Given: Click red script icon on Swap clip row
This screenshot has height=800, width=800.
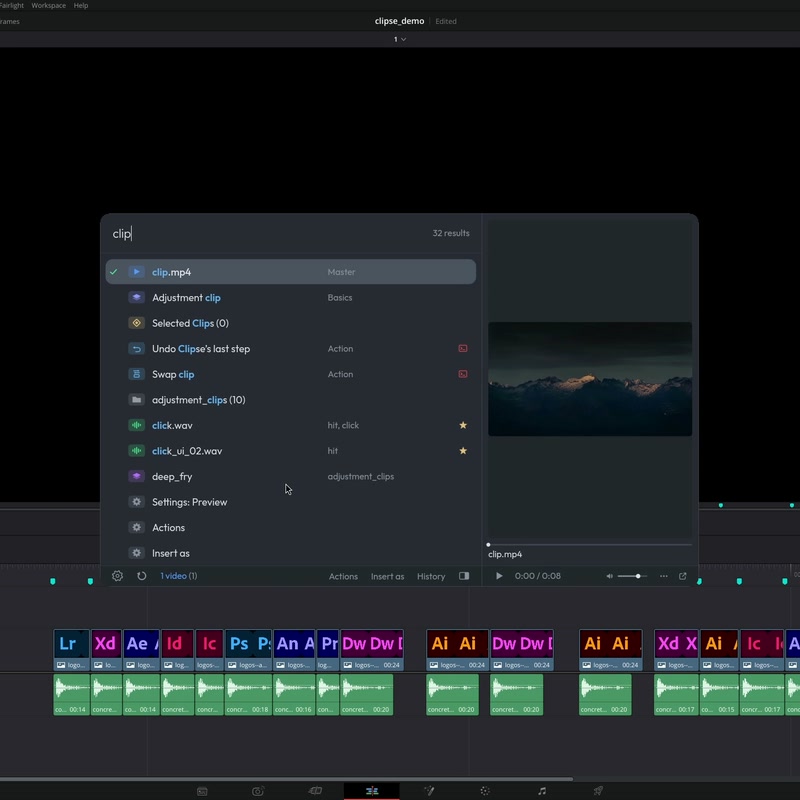Looking at the screenshot, I should coord(463,374).
